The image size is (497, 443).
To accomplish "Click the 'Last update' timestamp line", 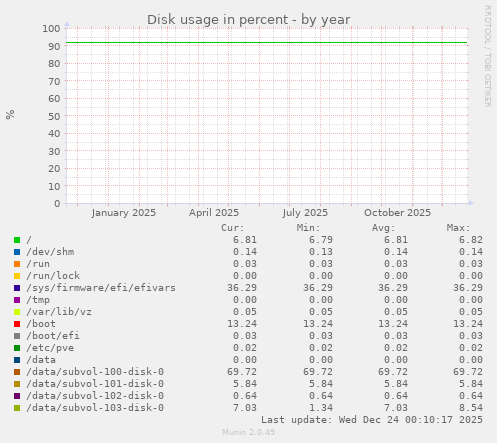I will coord(372,420).
